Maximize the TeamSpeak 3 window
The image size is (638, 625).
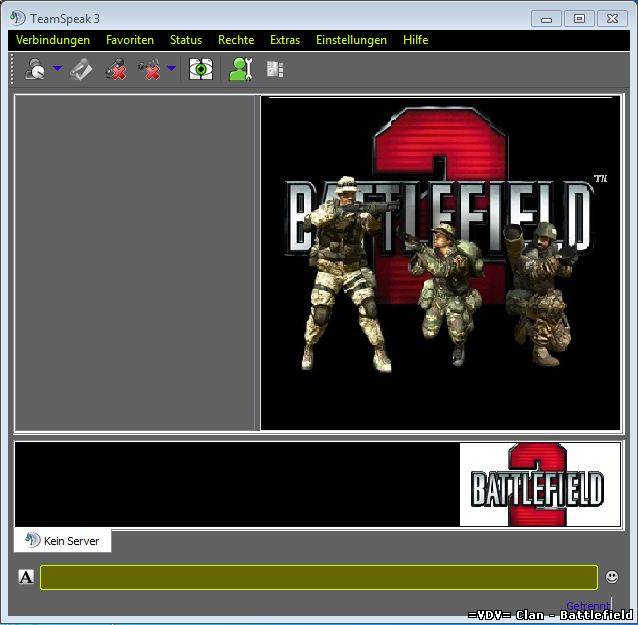pos(579,19)
